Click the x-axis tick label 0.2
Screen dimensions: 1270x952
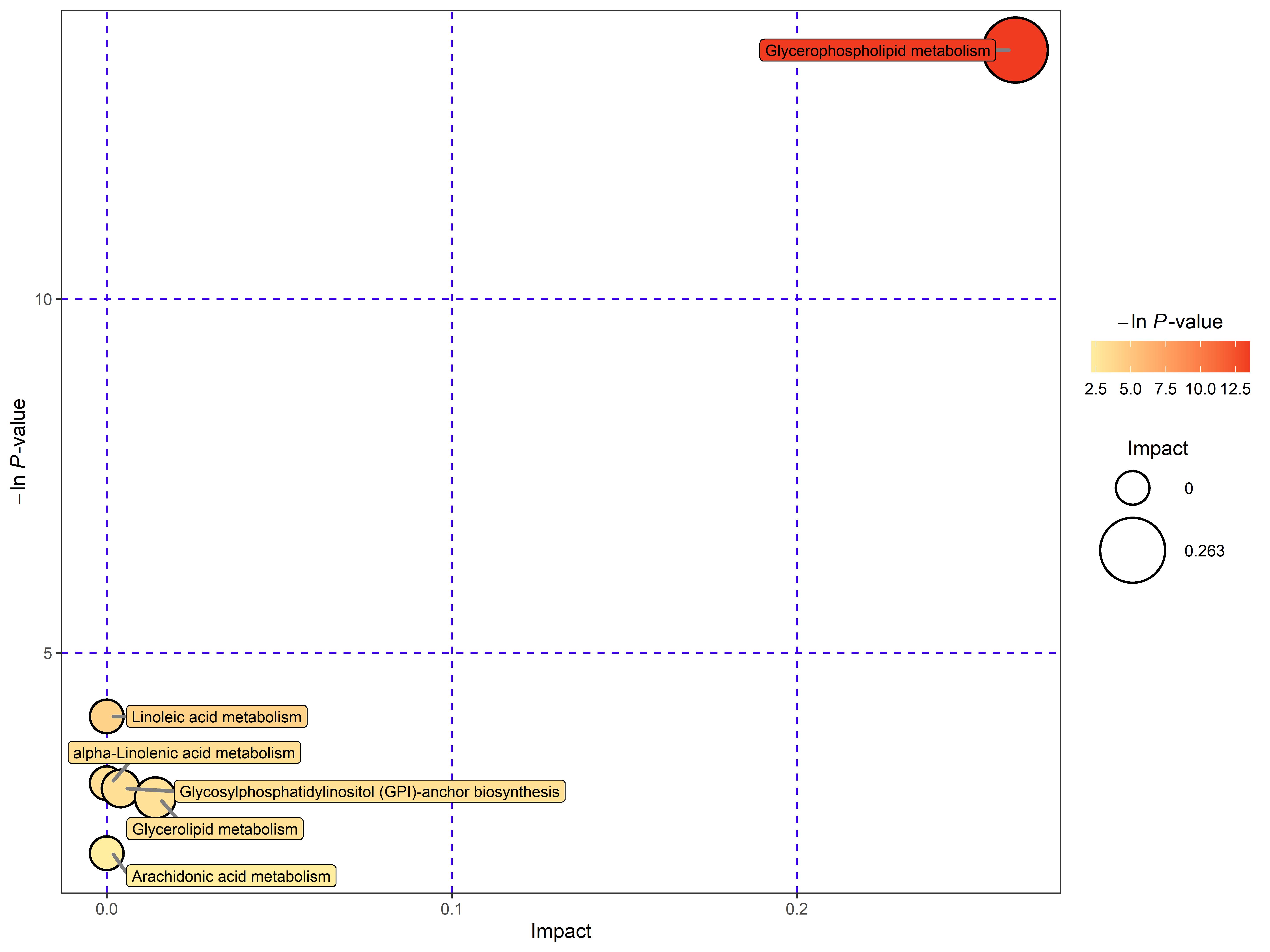tap(796, 909)
